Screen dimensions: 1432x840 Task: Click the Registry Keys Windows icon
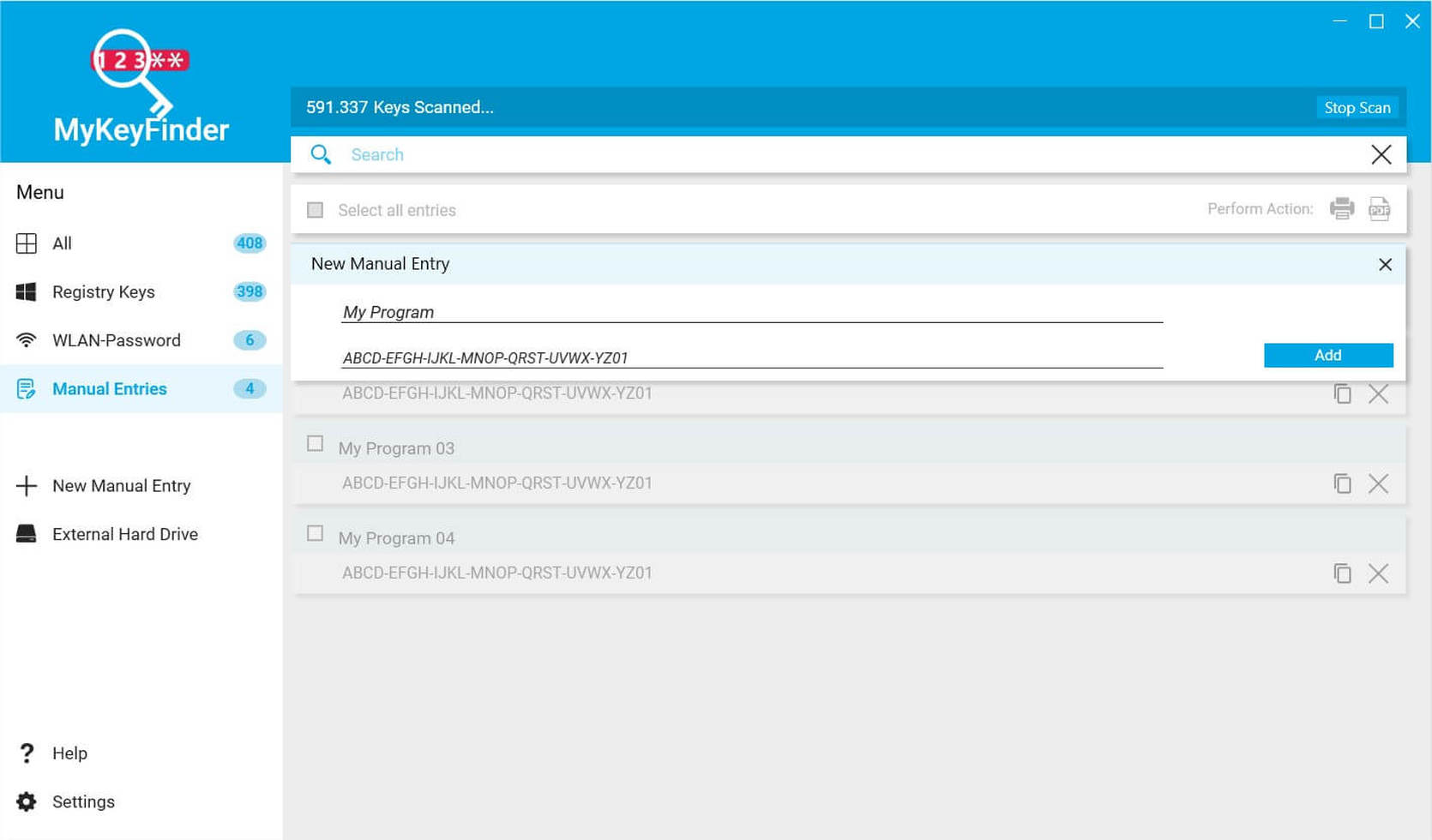27,291
